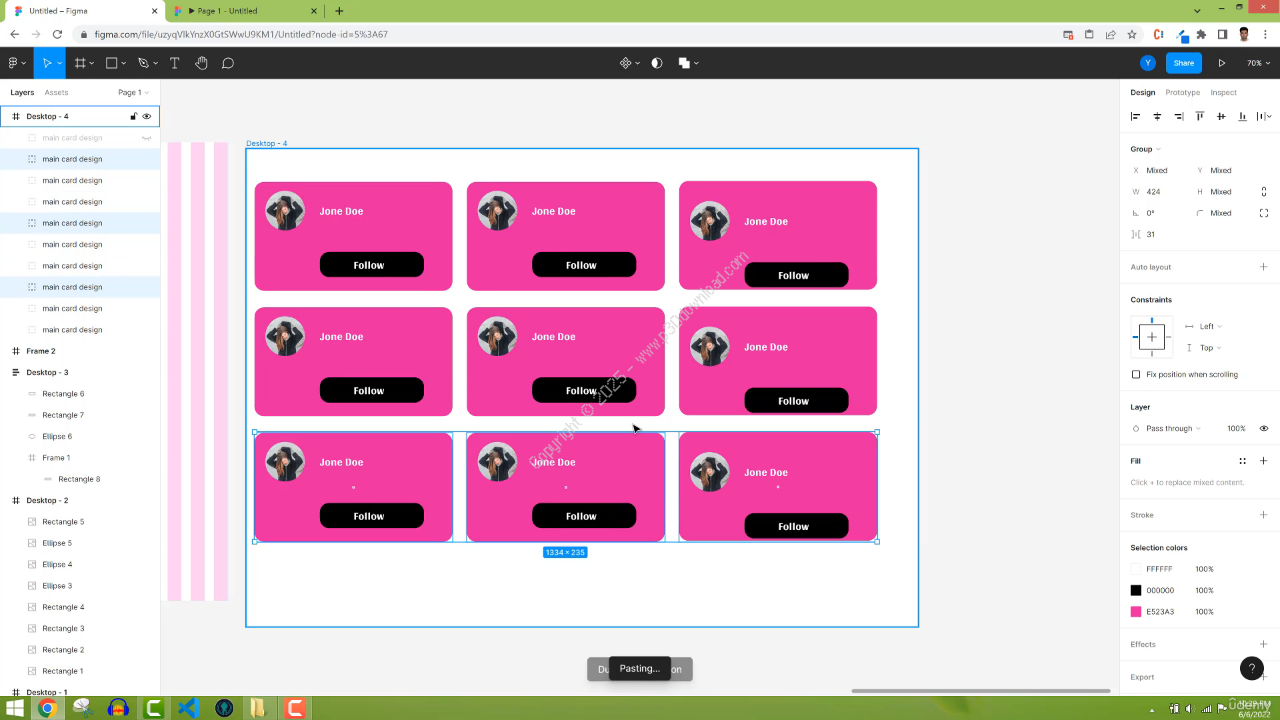Open the zoom level 70% dropdown

coord(1256,63)
